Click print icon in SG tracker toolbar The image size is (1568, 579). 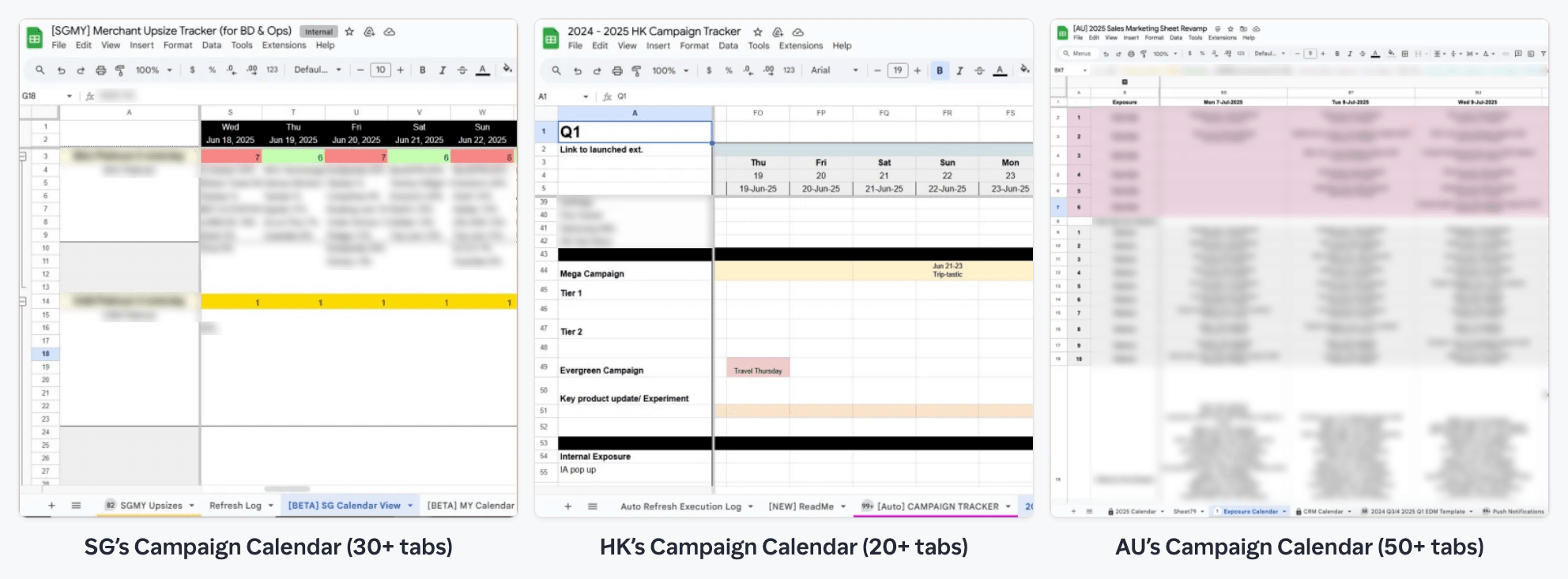pos(100,70)
